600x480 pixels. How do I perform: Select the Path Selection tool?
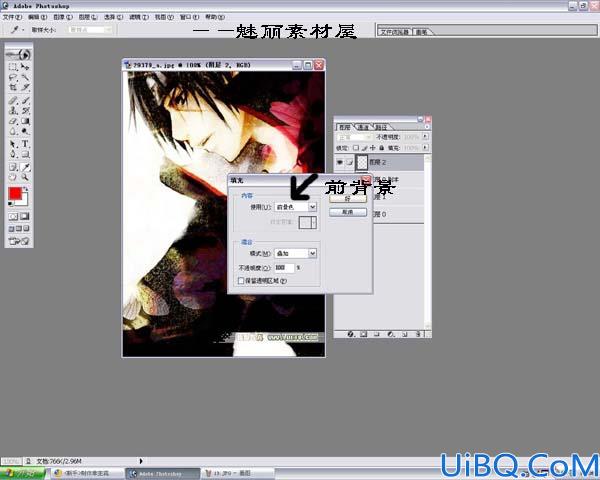click(13, 144)
